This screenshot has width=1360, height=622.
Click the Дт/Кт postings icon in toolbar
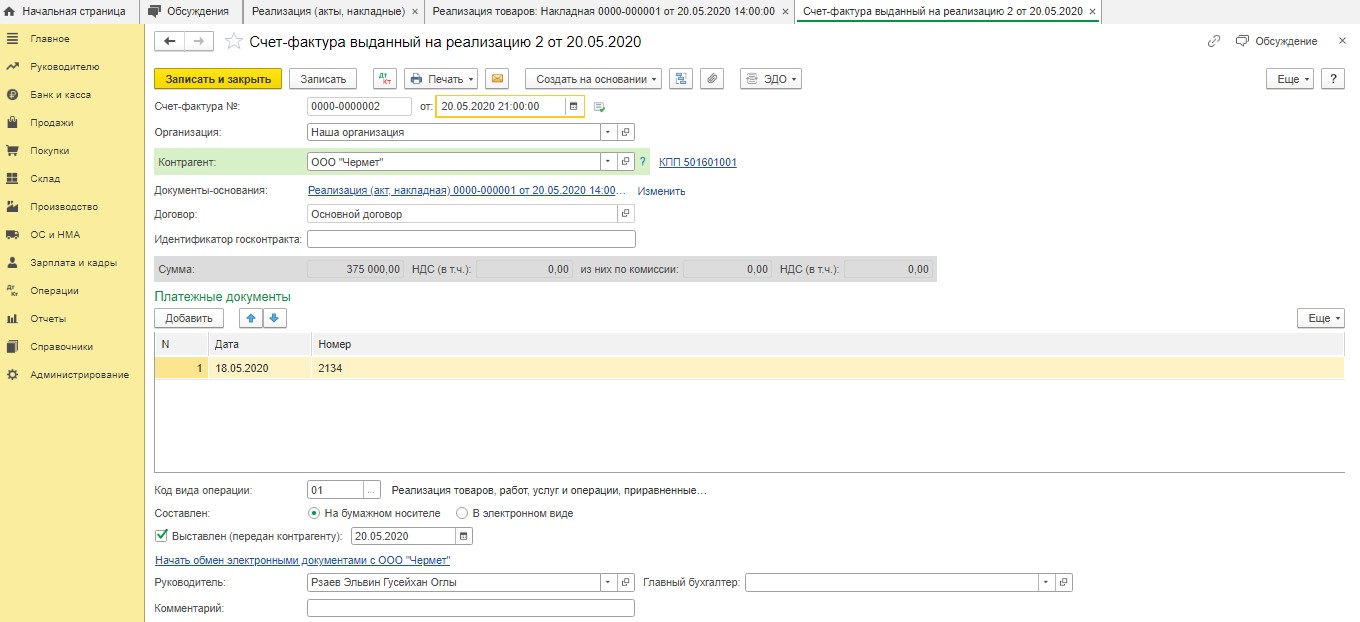click(385, 79)
